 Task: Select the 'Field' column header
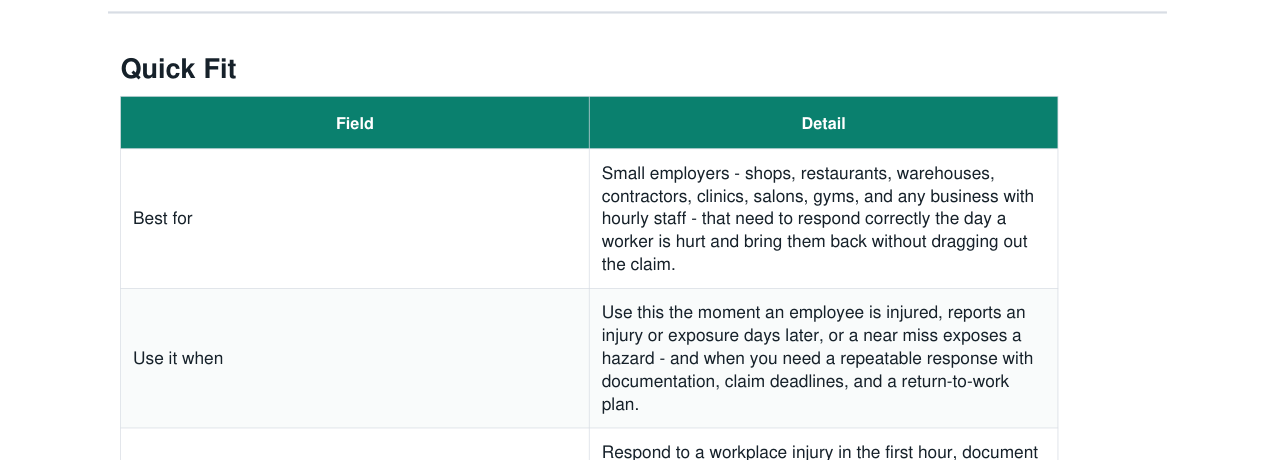355,123
